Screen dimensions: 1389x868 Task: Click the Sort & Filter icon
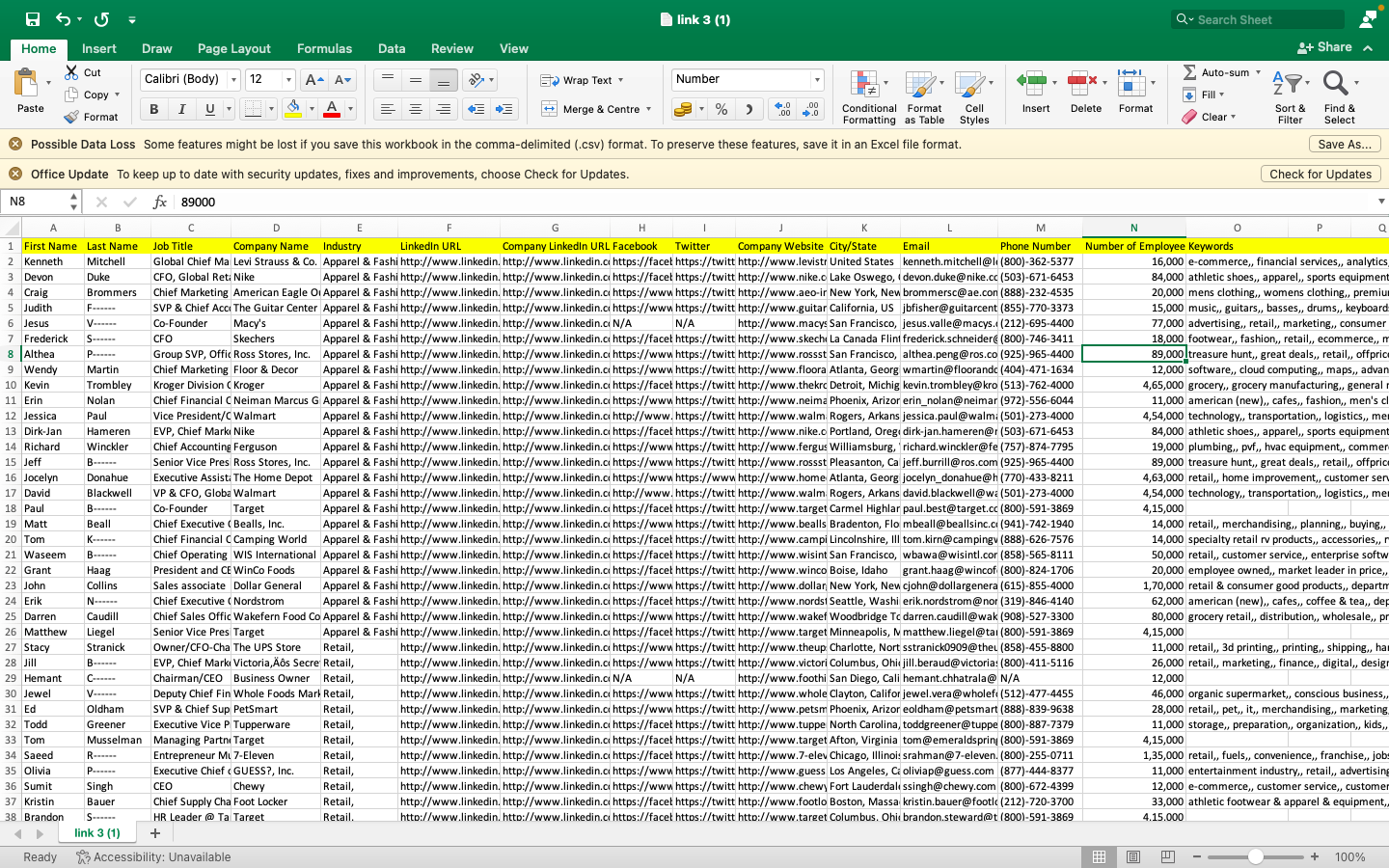[1288, 84]
